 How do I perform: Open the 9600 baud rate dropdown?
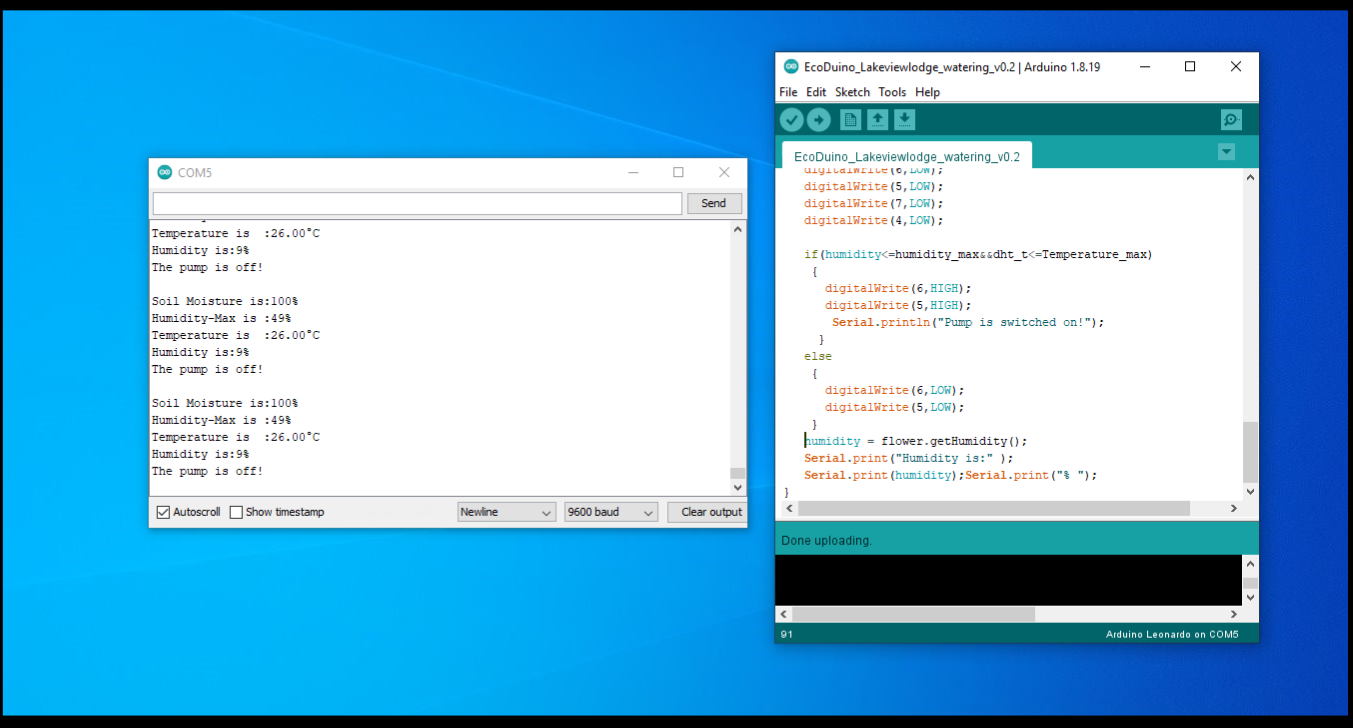point(611,512)
